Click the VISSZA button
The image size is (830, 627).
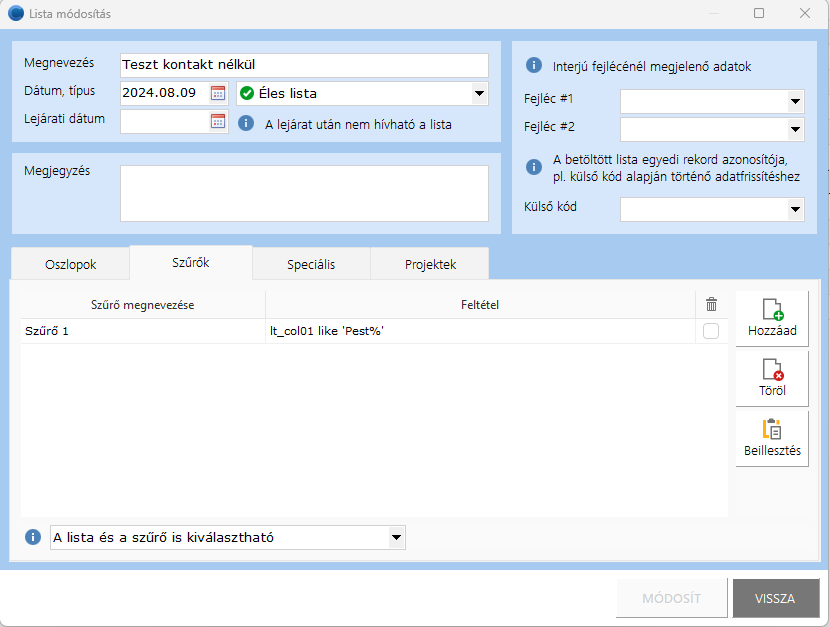coord(775,599)
